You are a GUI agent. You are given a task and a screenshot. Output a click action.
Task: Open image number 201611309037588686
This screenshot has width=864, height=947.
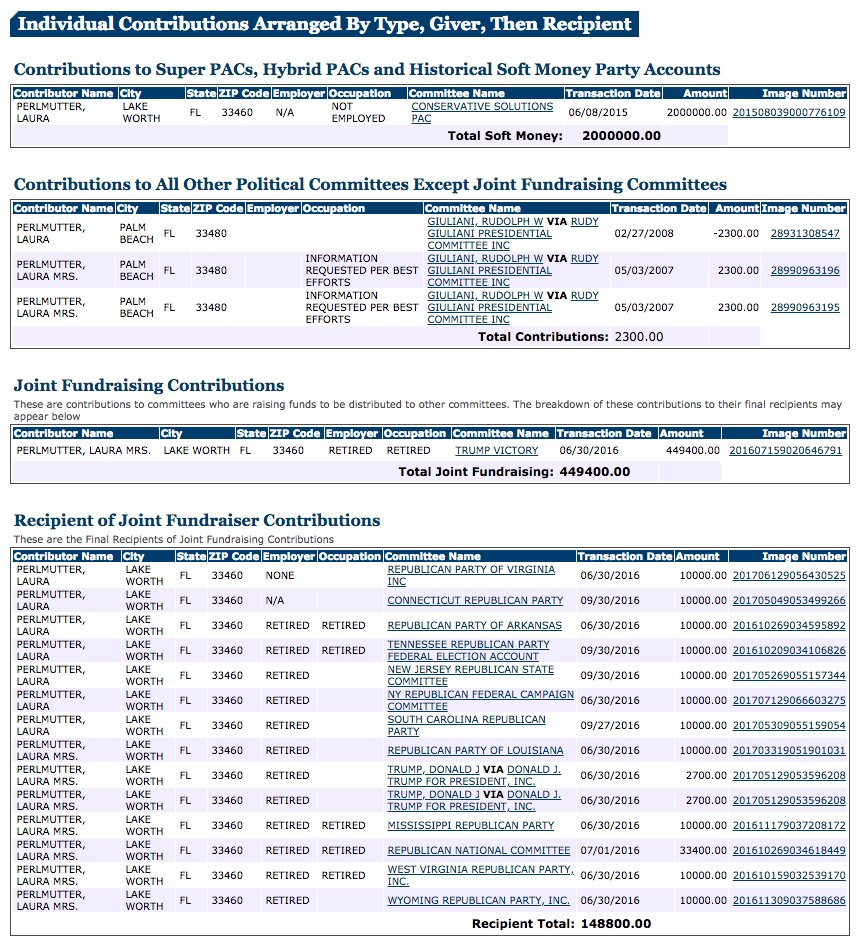click(789, 900)
